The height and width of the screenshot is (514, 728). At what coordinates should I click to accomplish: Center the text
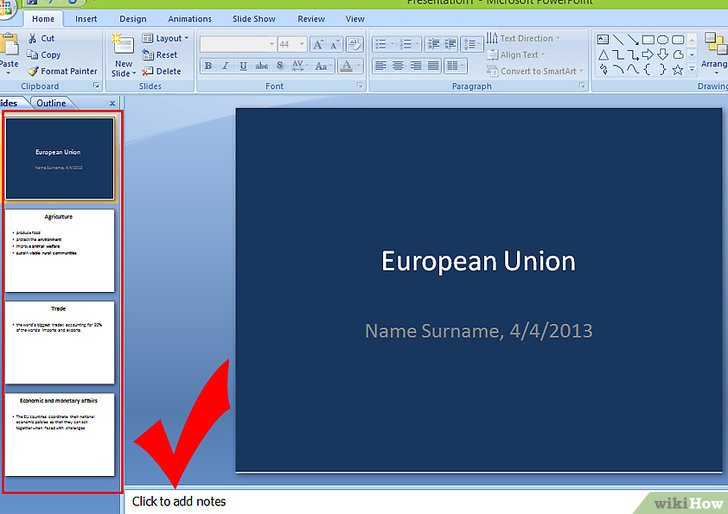(398, 66)
